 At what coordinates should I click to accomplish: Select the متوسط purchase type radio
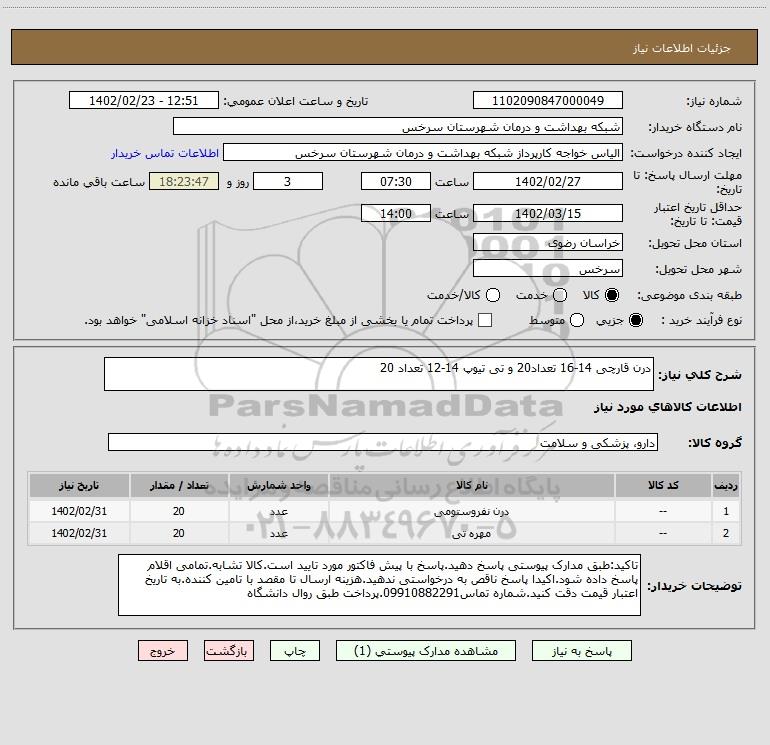pyautogui.click(x=577, y=321)
